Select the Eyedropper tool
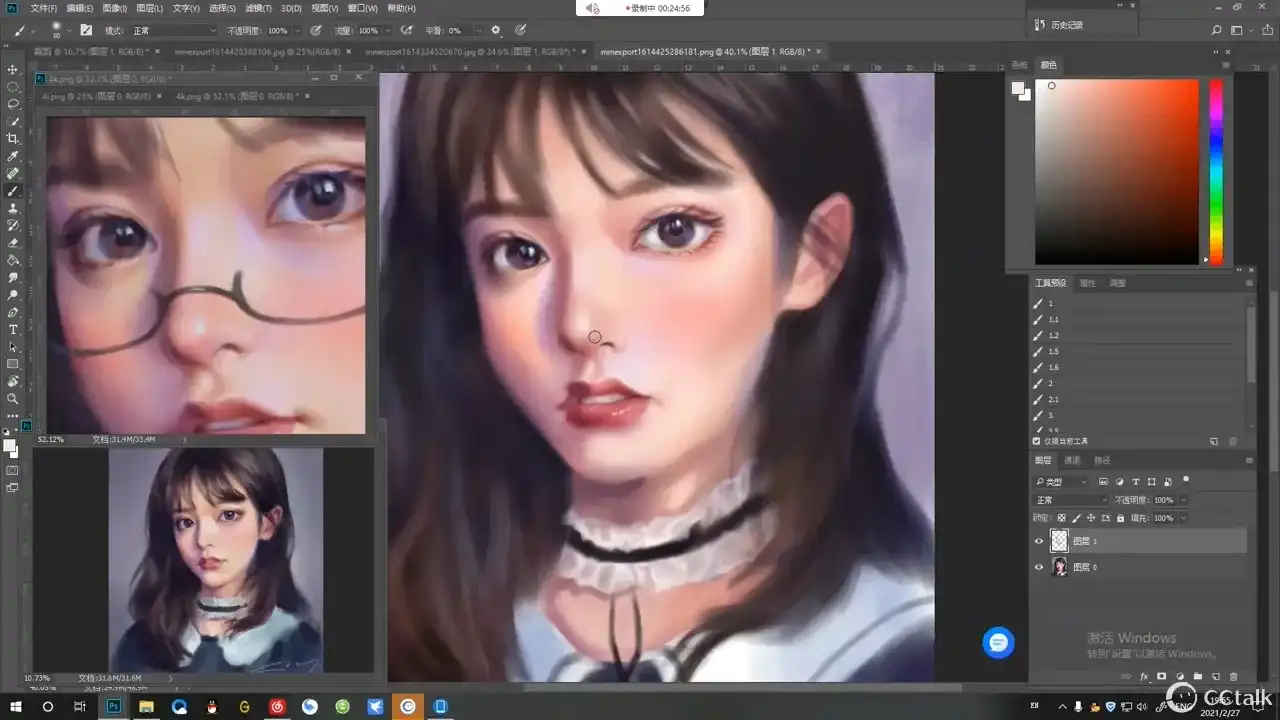The image size is (1280, 720). [13, 156]
